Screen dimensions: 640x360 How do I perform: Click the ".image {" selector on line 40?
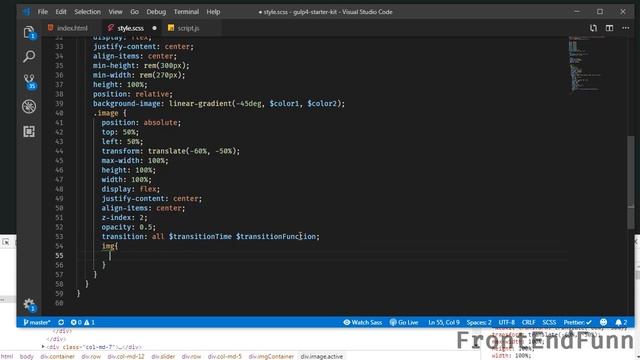pyautogui.click(x=109, y=113)
